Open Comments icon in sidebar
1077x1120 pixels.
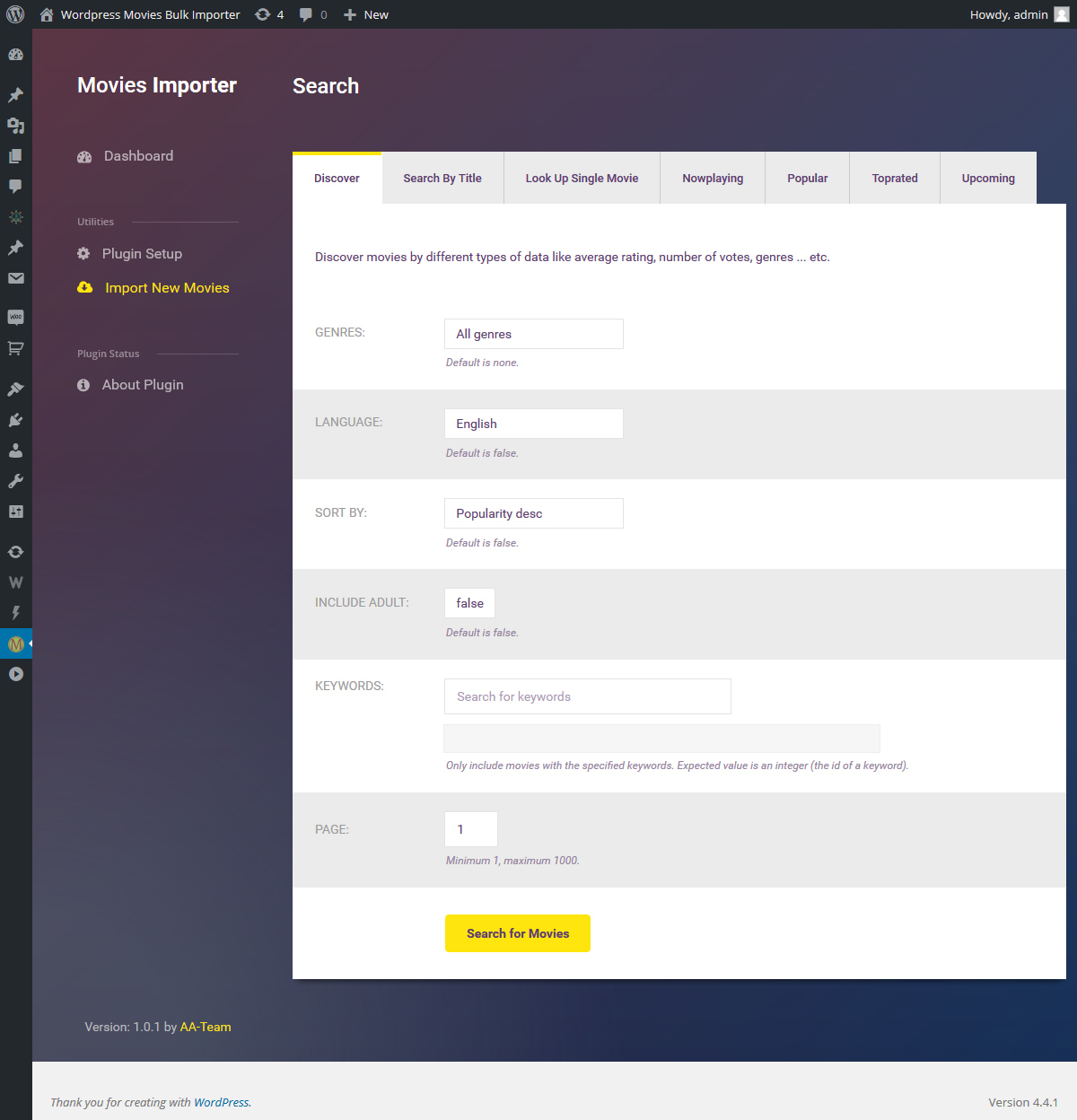click(x=15, y=187)
